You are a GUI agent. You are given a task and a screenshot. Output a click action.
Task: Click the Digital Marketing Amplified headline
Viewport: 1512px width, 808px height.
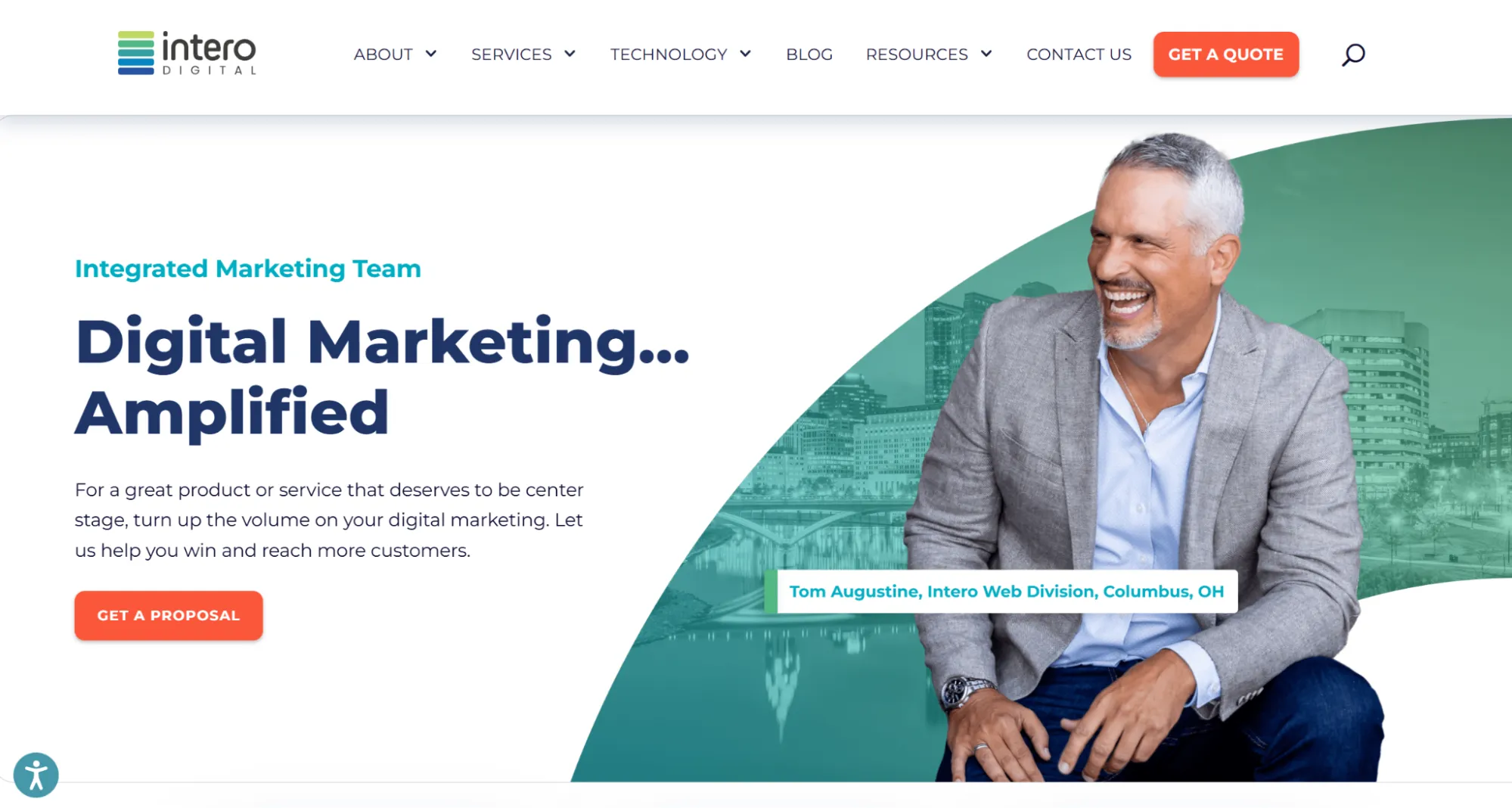pos(382,377)
